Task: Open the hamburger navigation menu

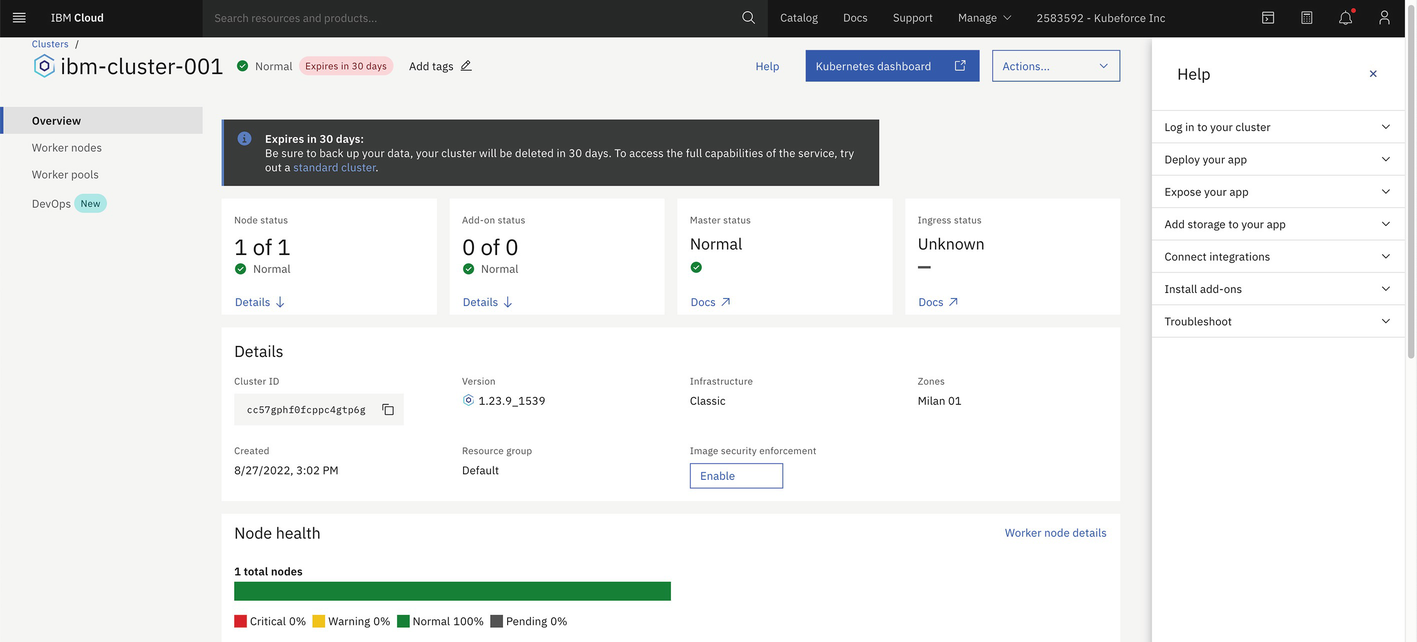Action: coord(18,18)
